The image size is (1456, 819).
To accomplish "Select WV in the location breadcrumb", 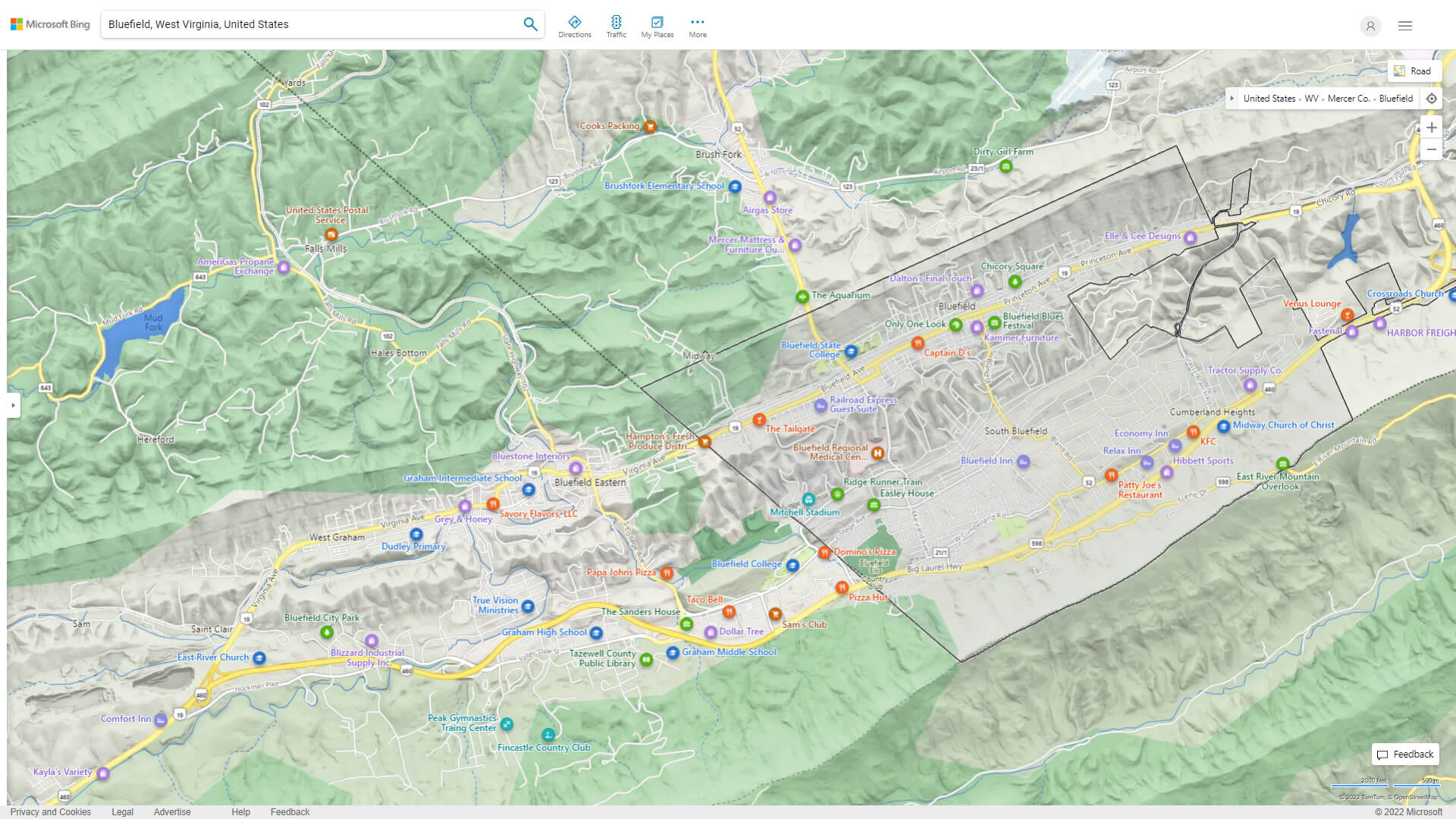I will coord(1310,98).
